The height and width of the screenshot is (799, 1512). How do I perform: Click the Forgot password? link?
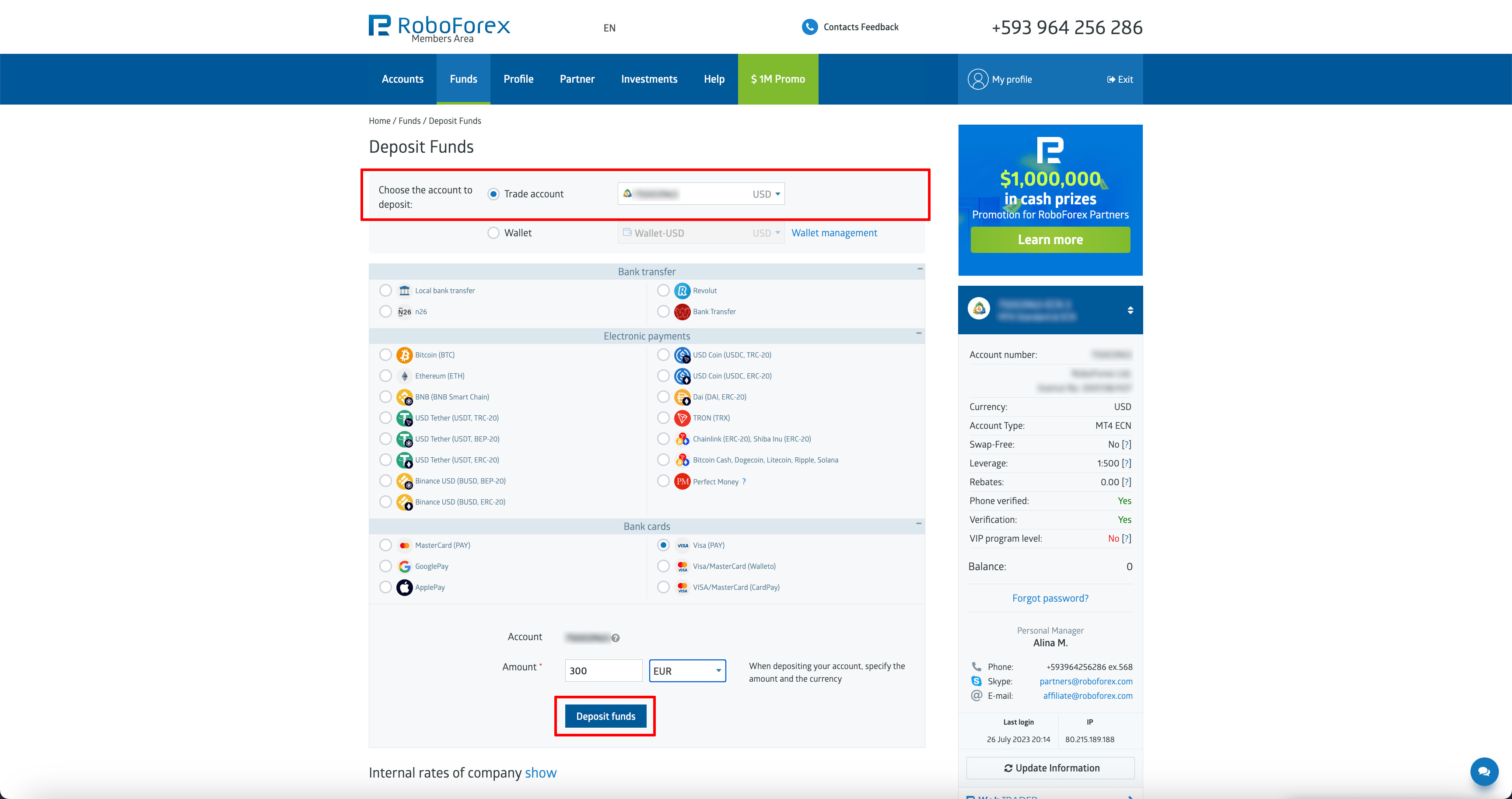coord(1050,599)
